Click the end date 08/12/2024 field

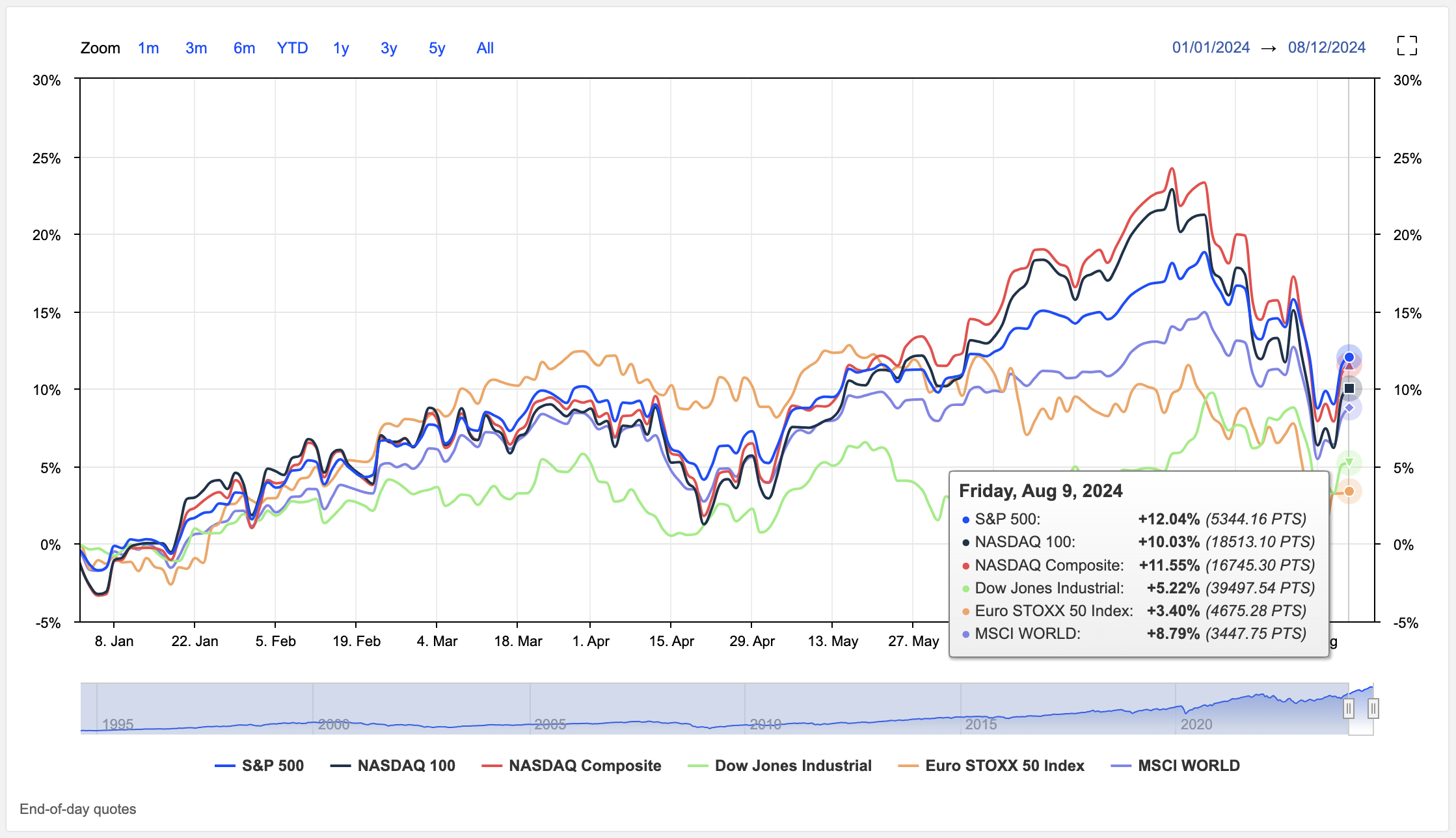[1327, 47]
